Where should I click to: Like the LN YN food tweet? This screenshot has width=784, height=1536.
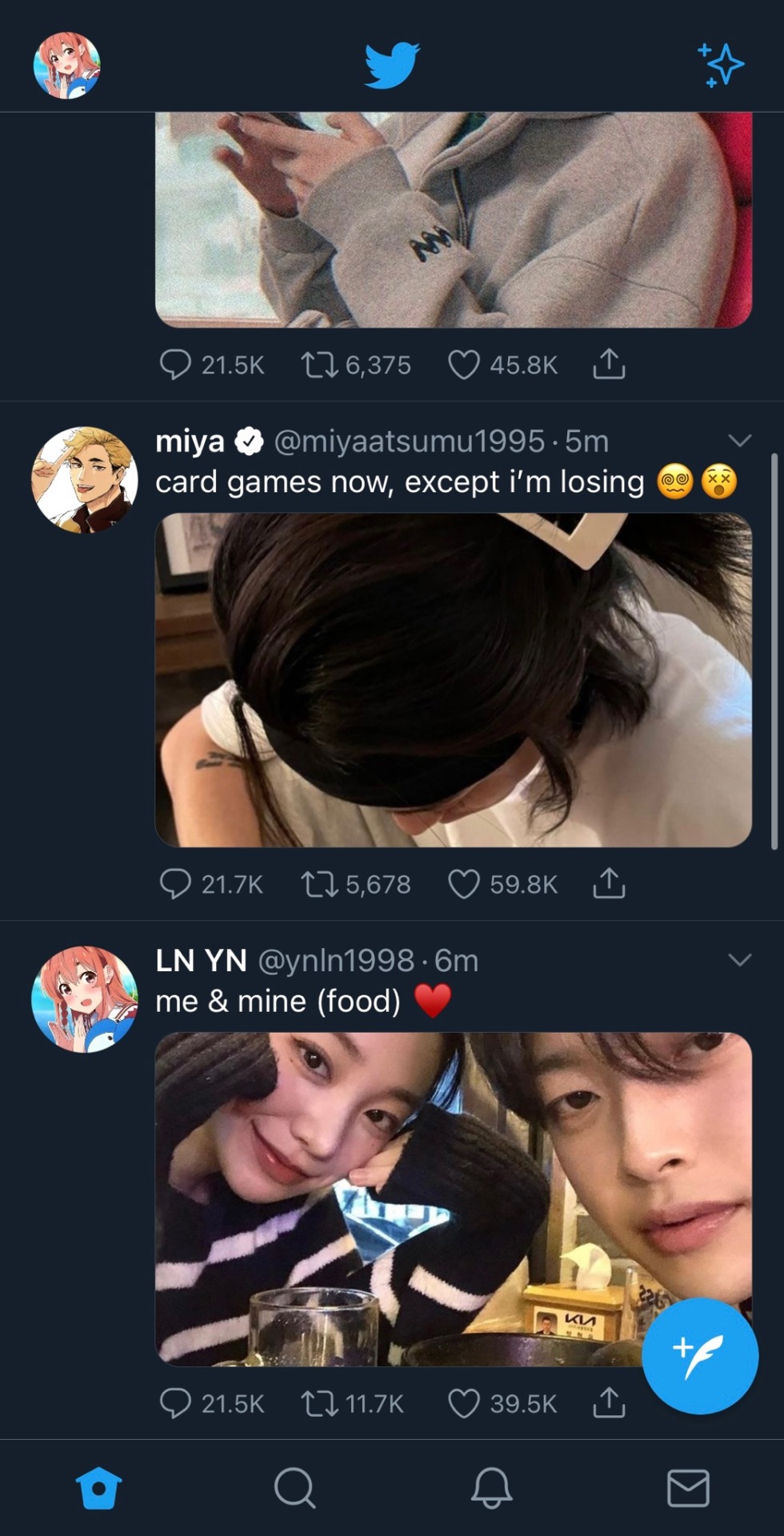pyautogui.click(x=463, y=1403)
